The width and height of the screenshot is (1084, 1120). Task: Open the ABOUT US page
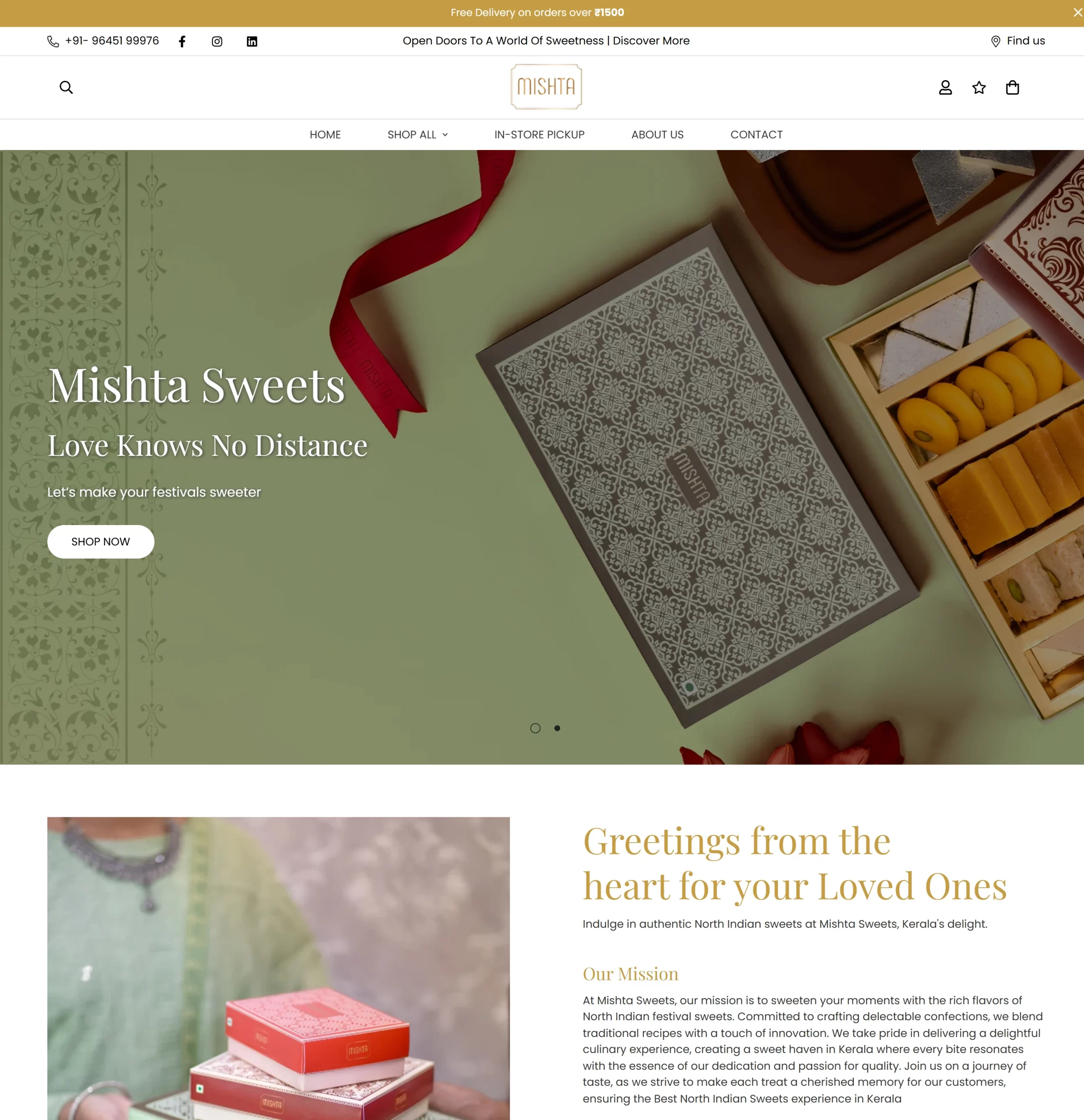(x=657, y=135)
